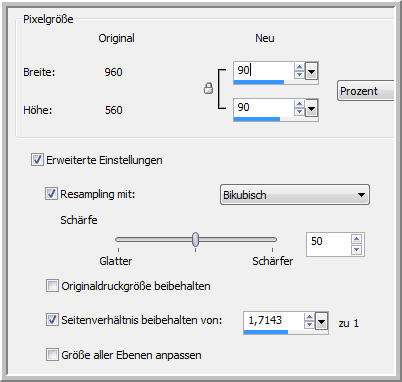Uncheck Erweiterte Einstellungen checkbox
Screen dimensions: 402x382
37,160
